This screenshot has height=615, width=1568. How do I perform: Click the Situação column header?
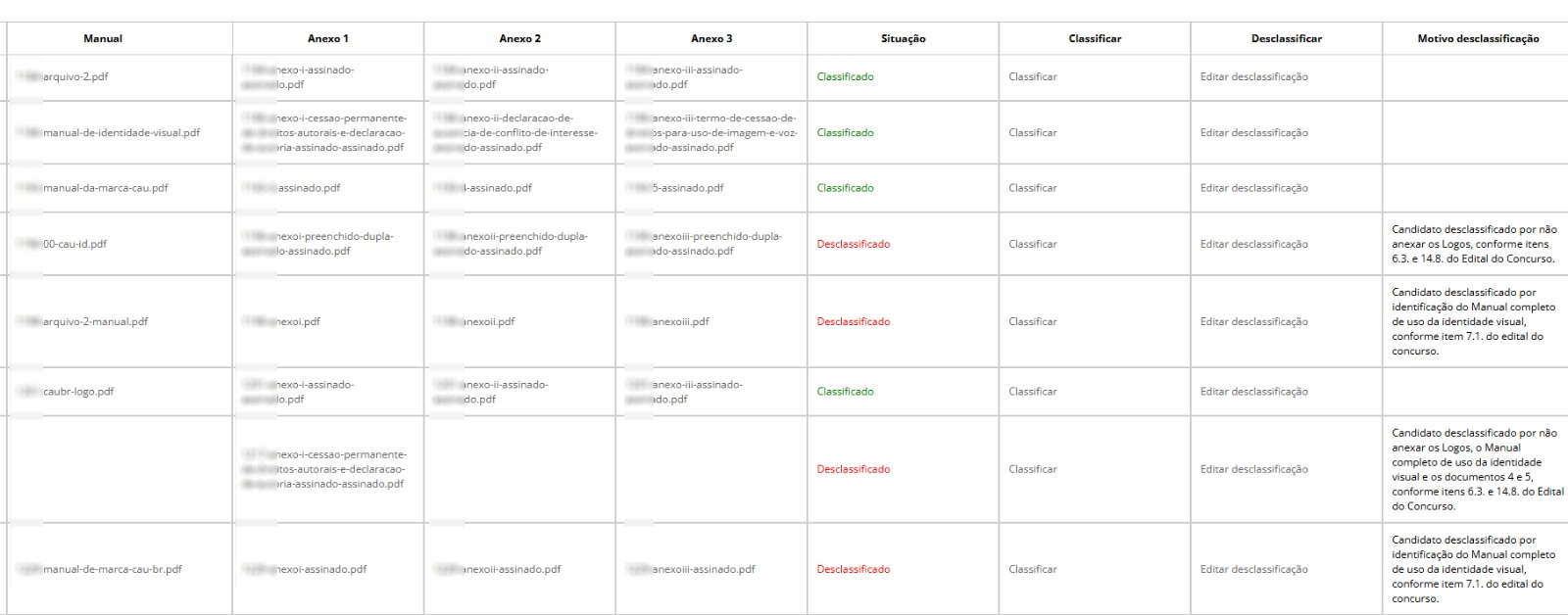(903, 39)
